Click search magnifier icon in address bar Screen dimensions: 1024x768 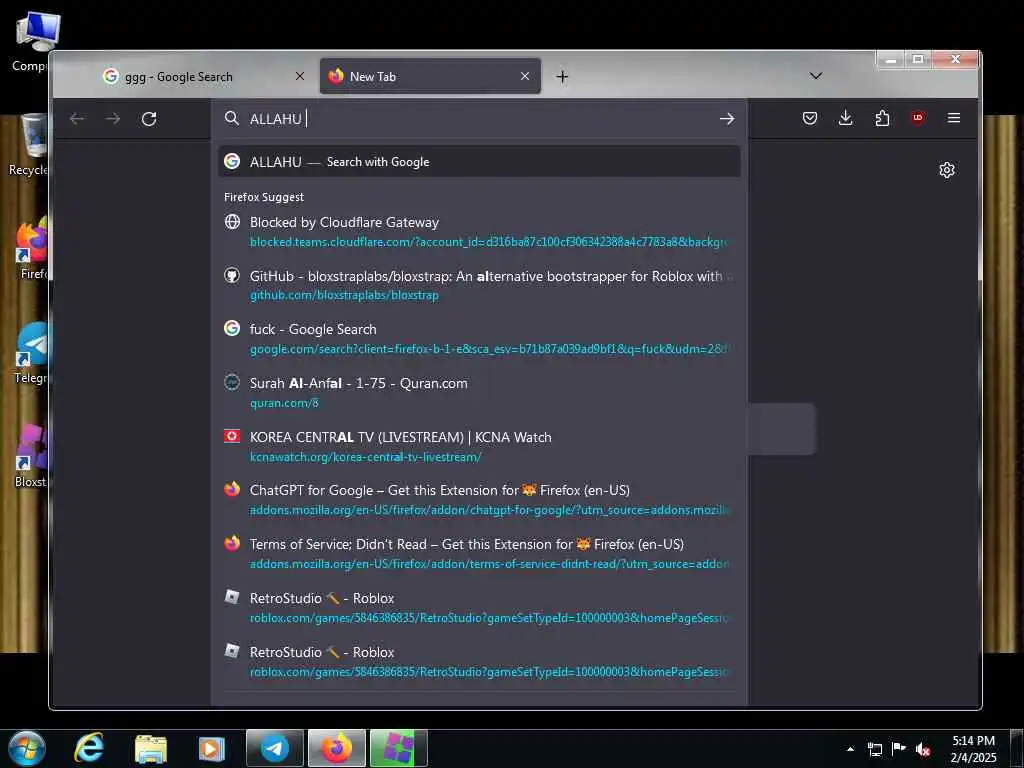232,118
